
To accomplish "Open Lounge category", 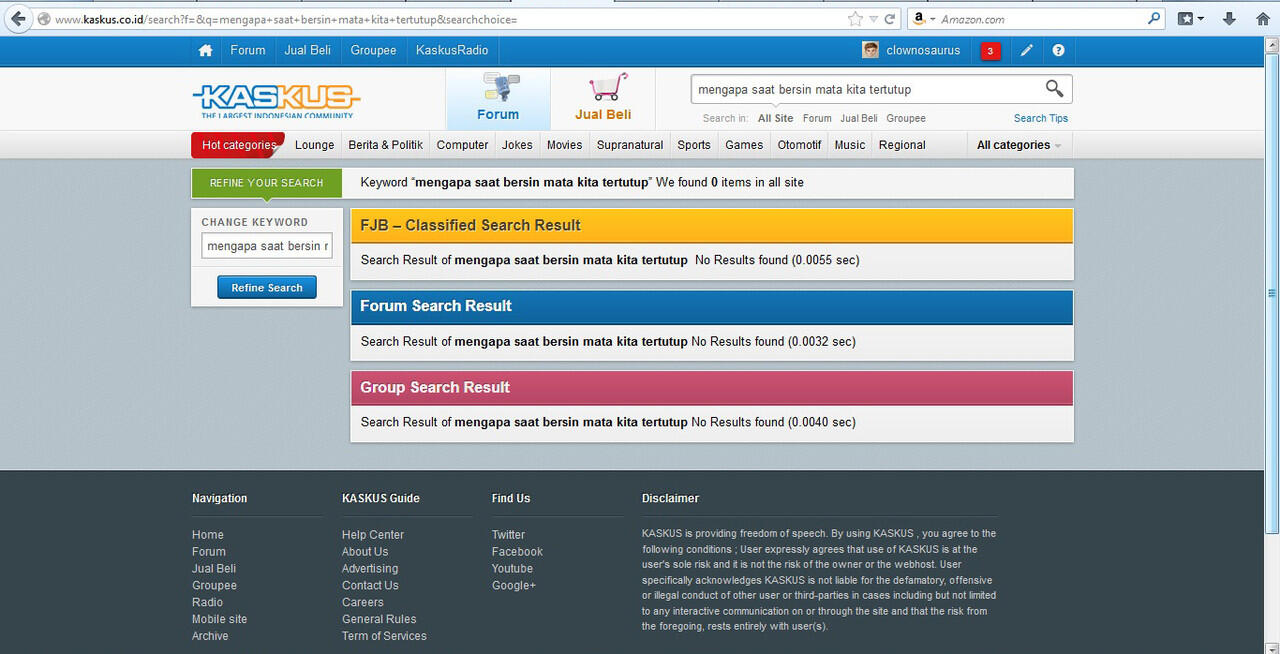I will [x=314, y=145].
